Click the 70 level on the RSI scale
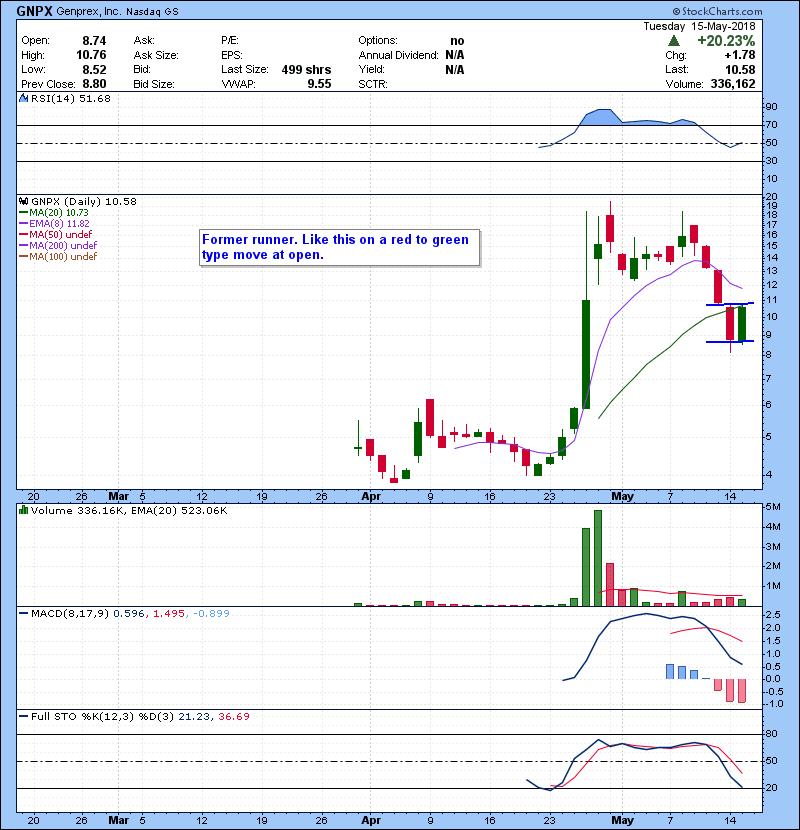 tap(771, 125)
